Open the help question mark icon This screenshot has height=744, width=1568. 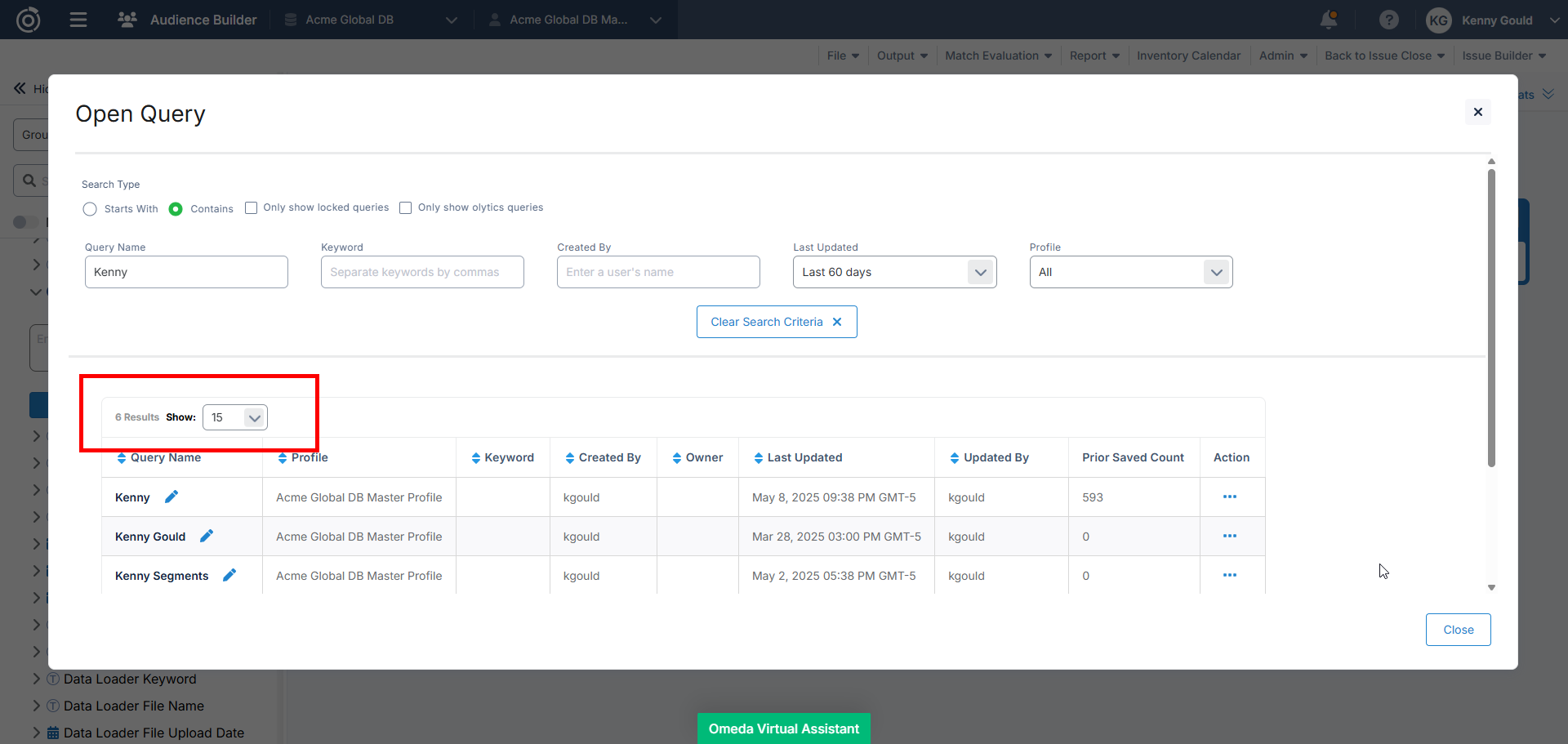click(1388, 20)
